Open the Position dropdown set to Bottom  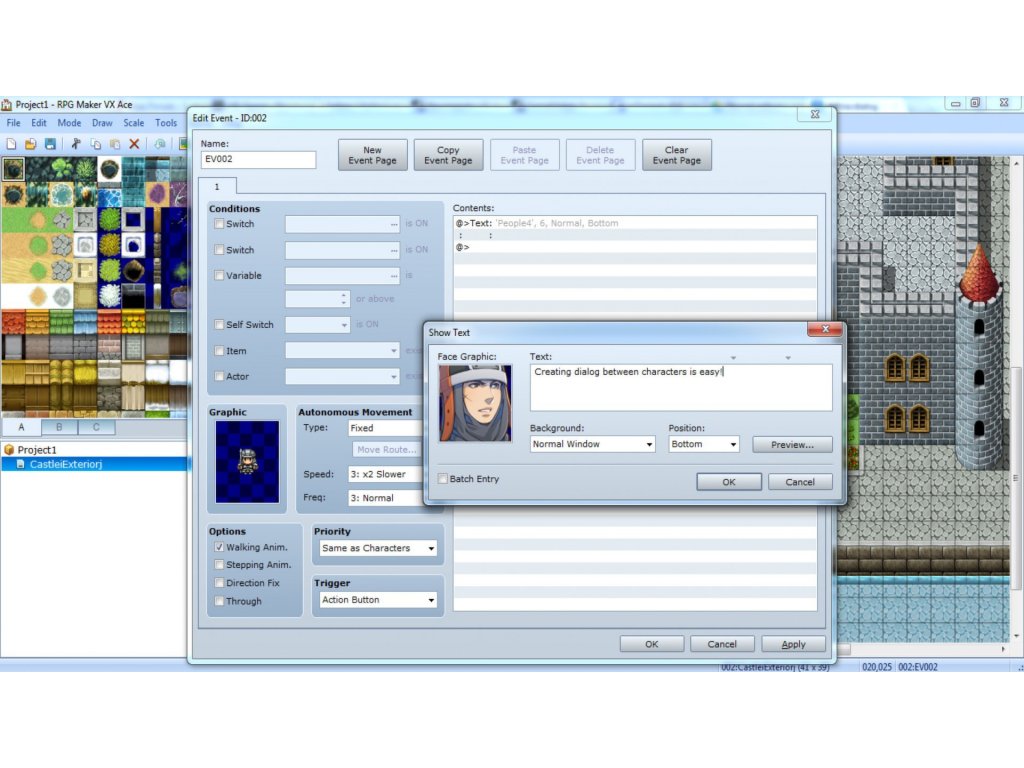click(704, 444)
